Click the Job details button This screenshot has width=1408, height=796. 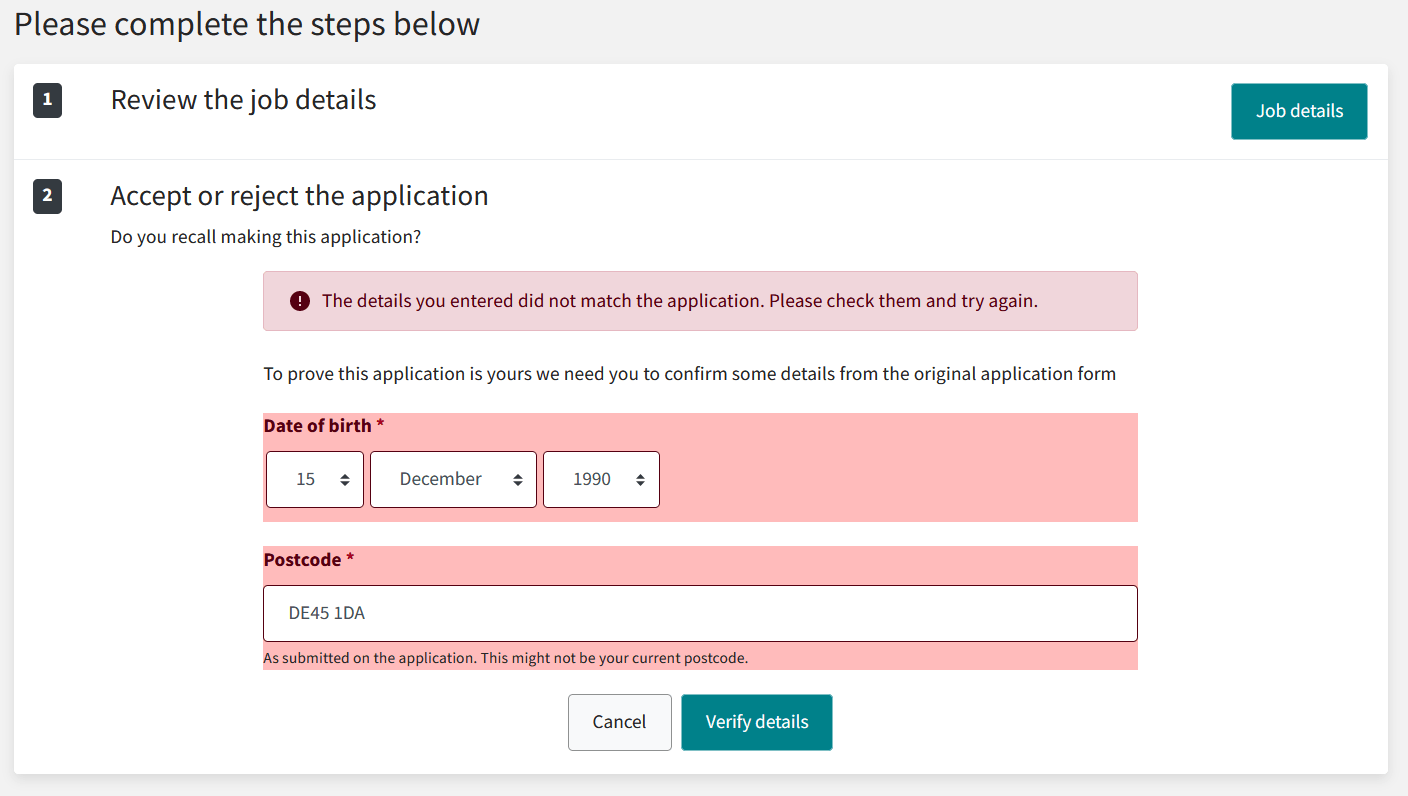[x=1299, y=111]
